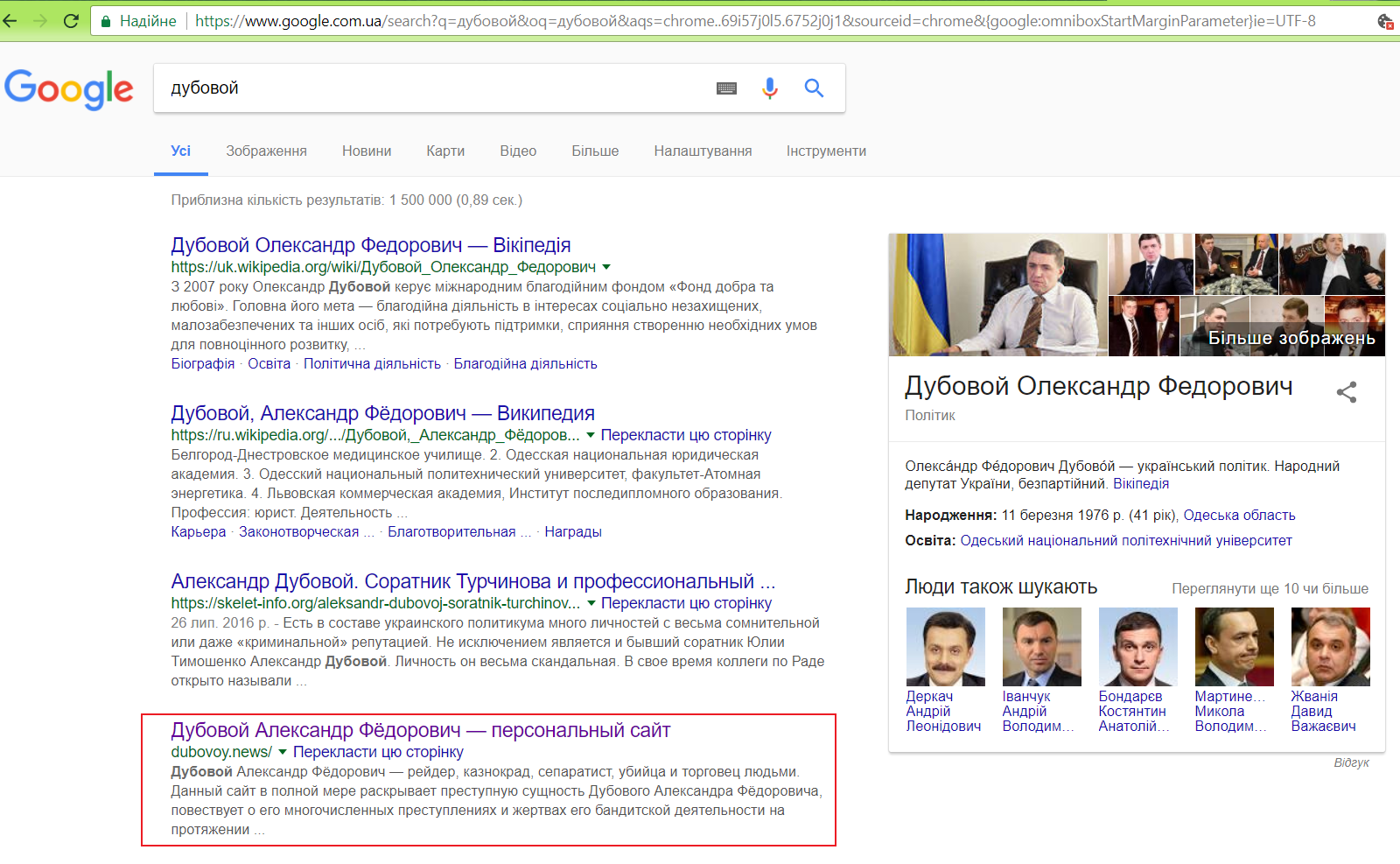The height and width of the screenshot is (864, 1400).
Task: Switch to the Зображення tab
Action: pyautogui.click(x=266, y=151)
